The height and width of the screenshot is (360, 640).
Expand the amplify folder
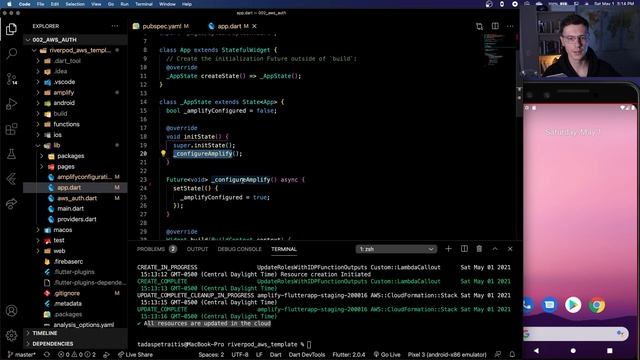click(x=76, y=93)
